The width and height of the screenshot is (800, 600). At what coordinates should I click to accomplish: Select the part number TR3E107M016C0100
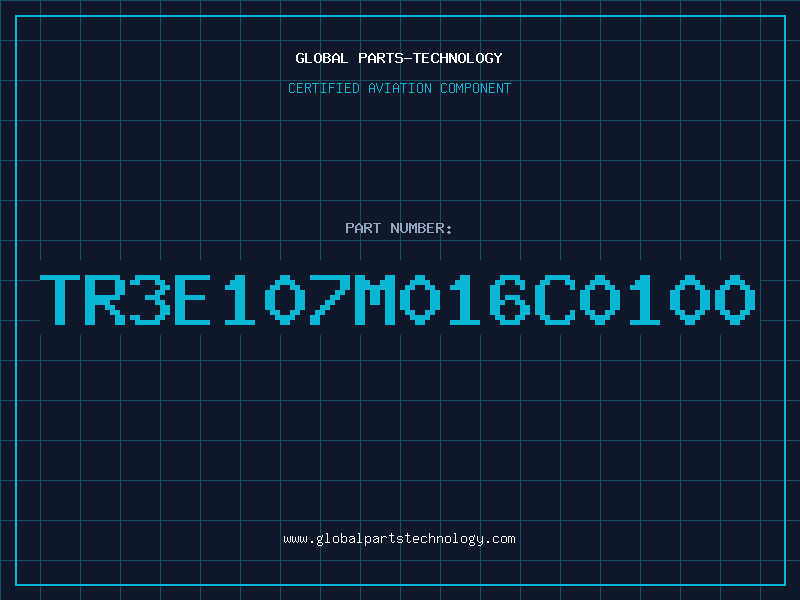tap(398, 299)
